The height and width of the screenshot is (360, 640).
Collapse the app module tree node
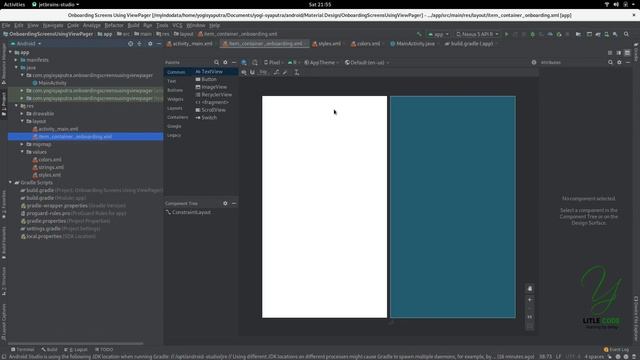pos(10,52)
